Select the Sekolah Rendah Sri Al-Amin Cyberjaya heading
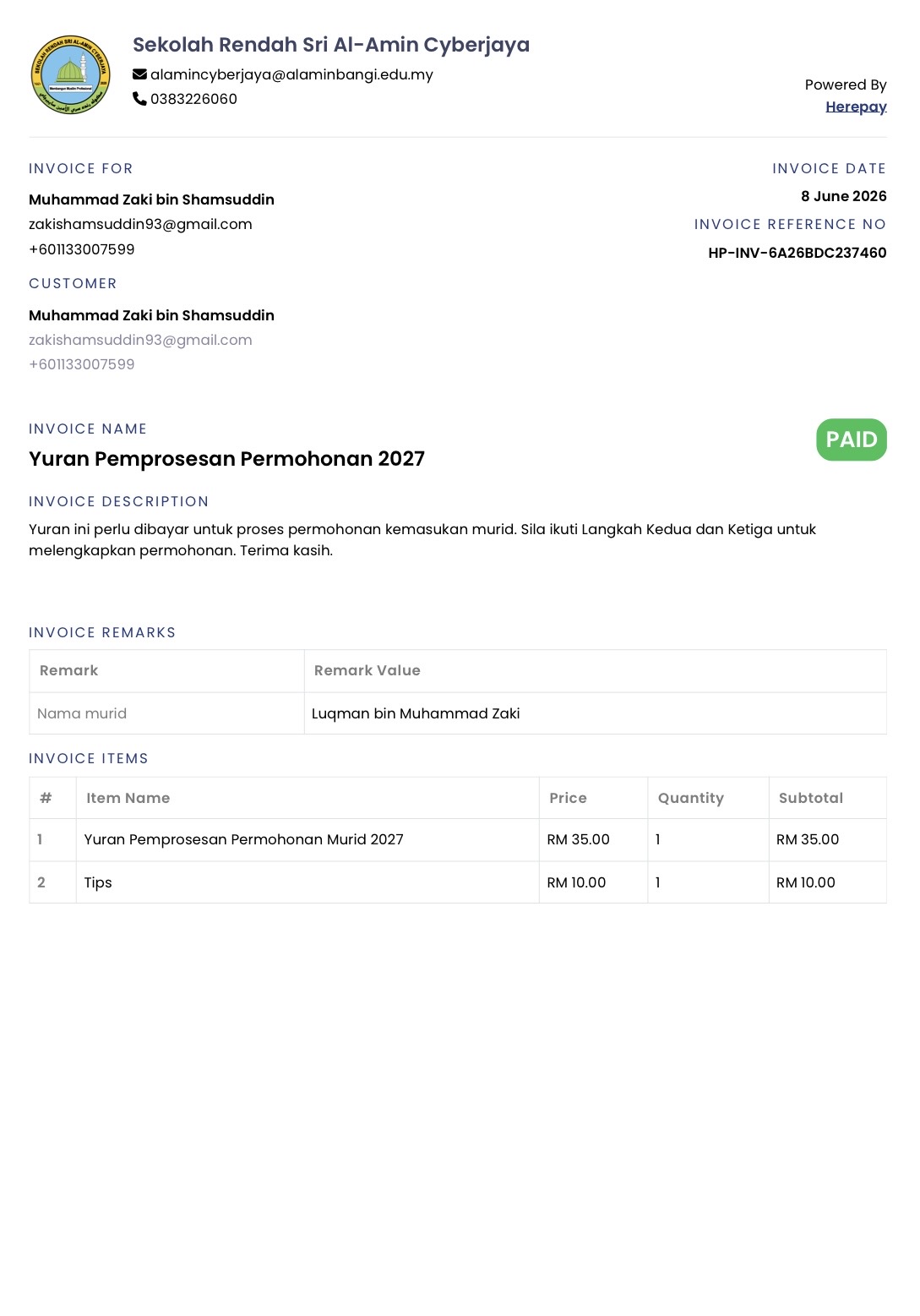 tap(331, 45)
